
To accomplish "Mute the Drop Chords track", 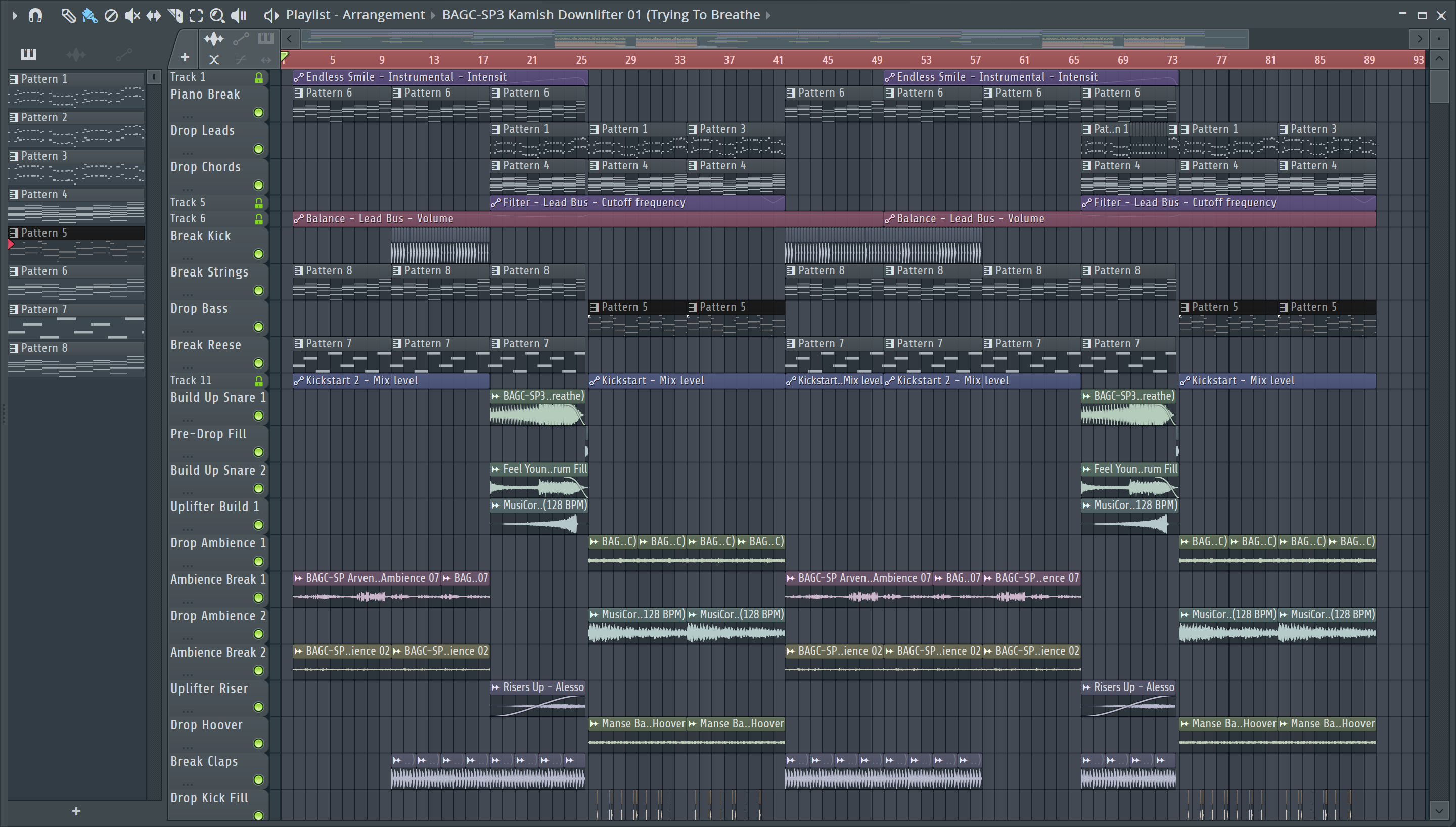I will pyautogui.click(x=258, y=185).
